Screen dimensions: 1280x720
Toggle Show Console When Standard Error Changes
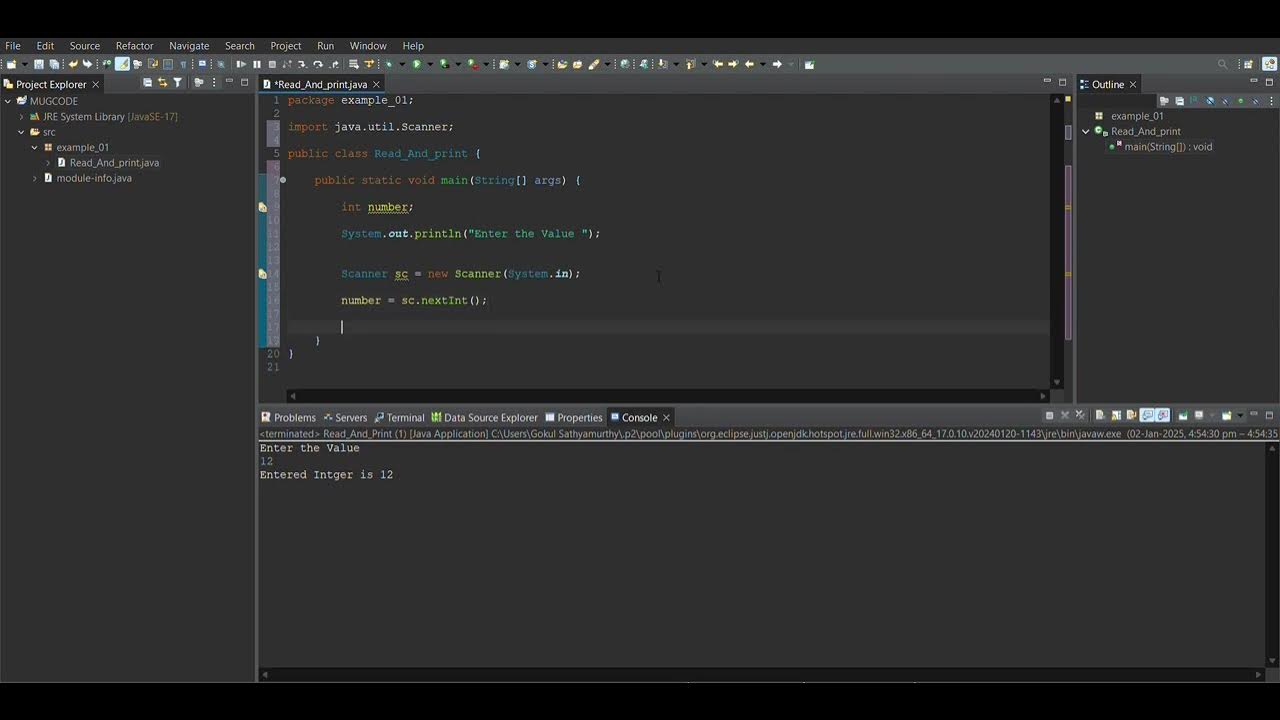1162,415
